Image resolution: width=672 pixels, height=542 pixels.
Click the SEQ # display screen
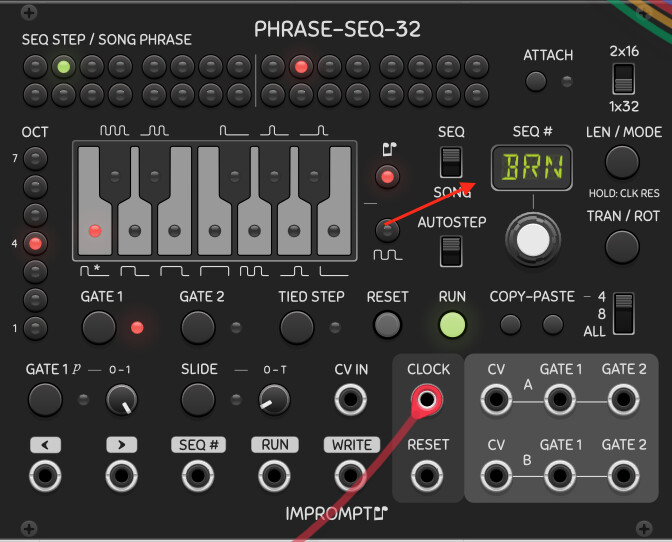[x=533, y=166]
